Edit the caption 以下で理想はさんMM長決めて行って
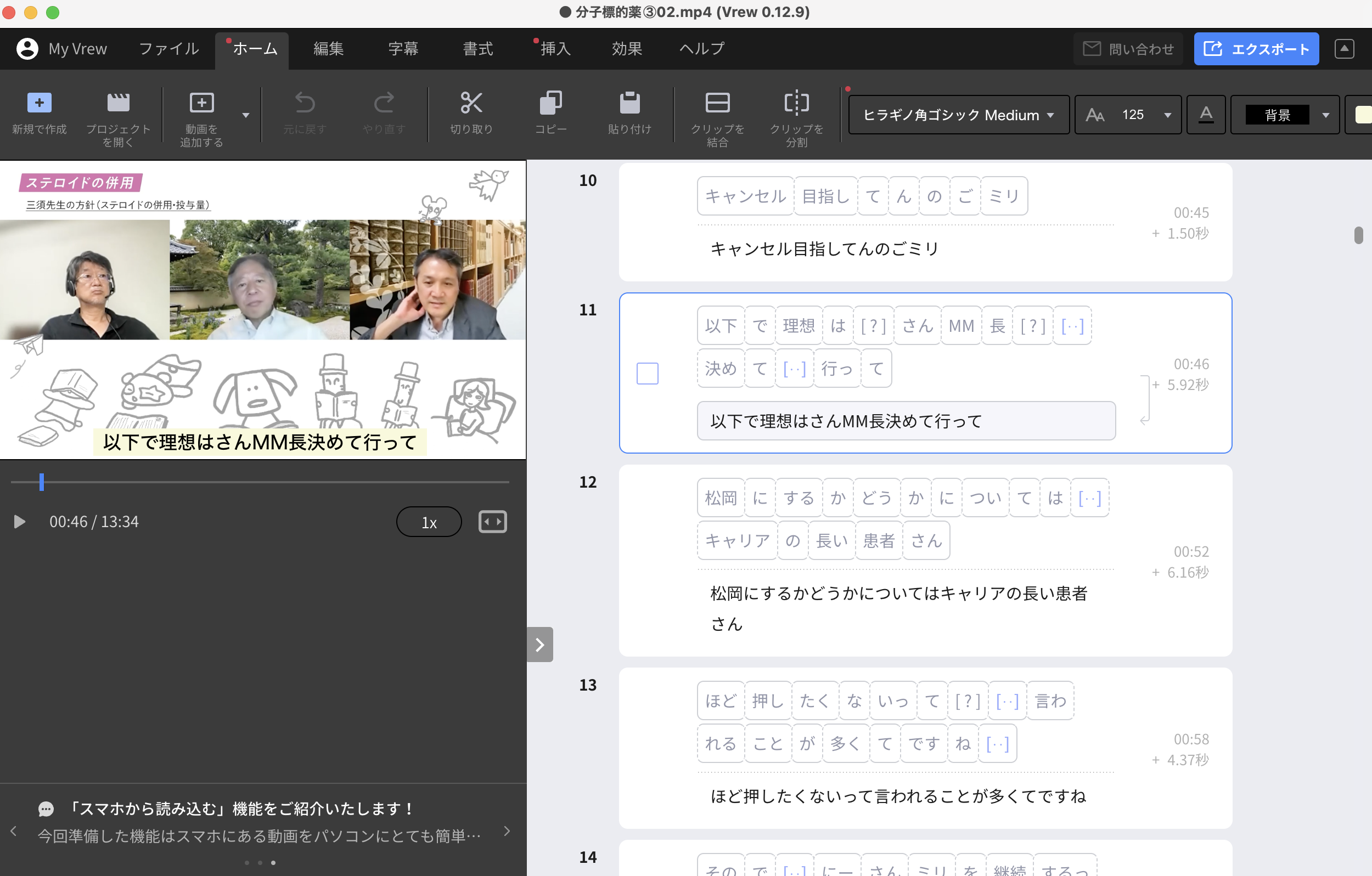 pos(906,421)
